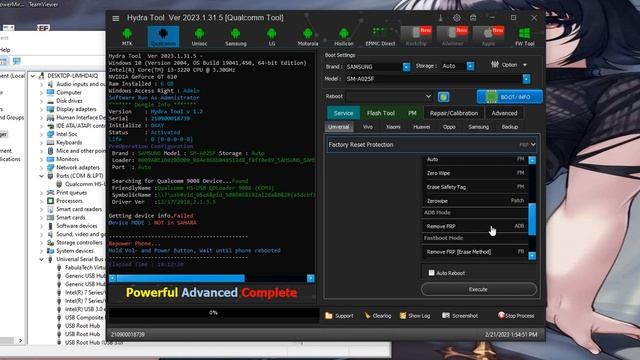
Task: Open Support folder icon
Action: [339, 316]
